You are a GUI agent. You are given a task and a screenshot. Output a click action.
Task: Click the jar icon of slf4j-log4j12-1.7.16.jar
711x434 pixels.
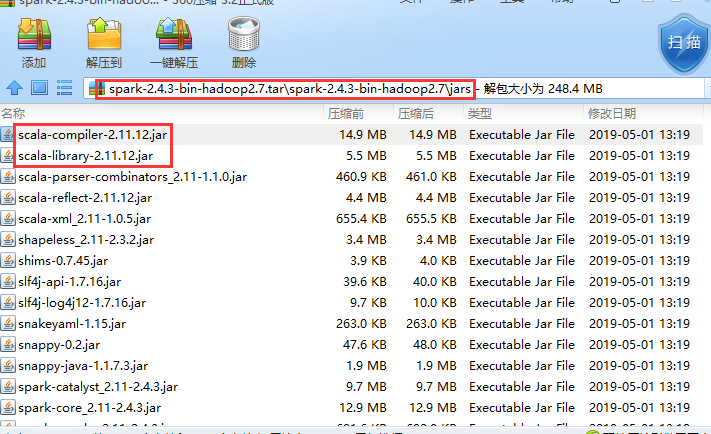(x=8, y=302)
